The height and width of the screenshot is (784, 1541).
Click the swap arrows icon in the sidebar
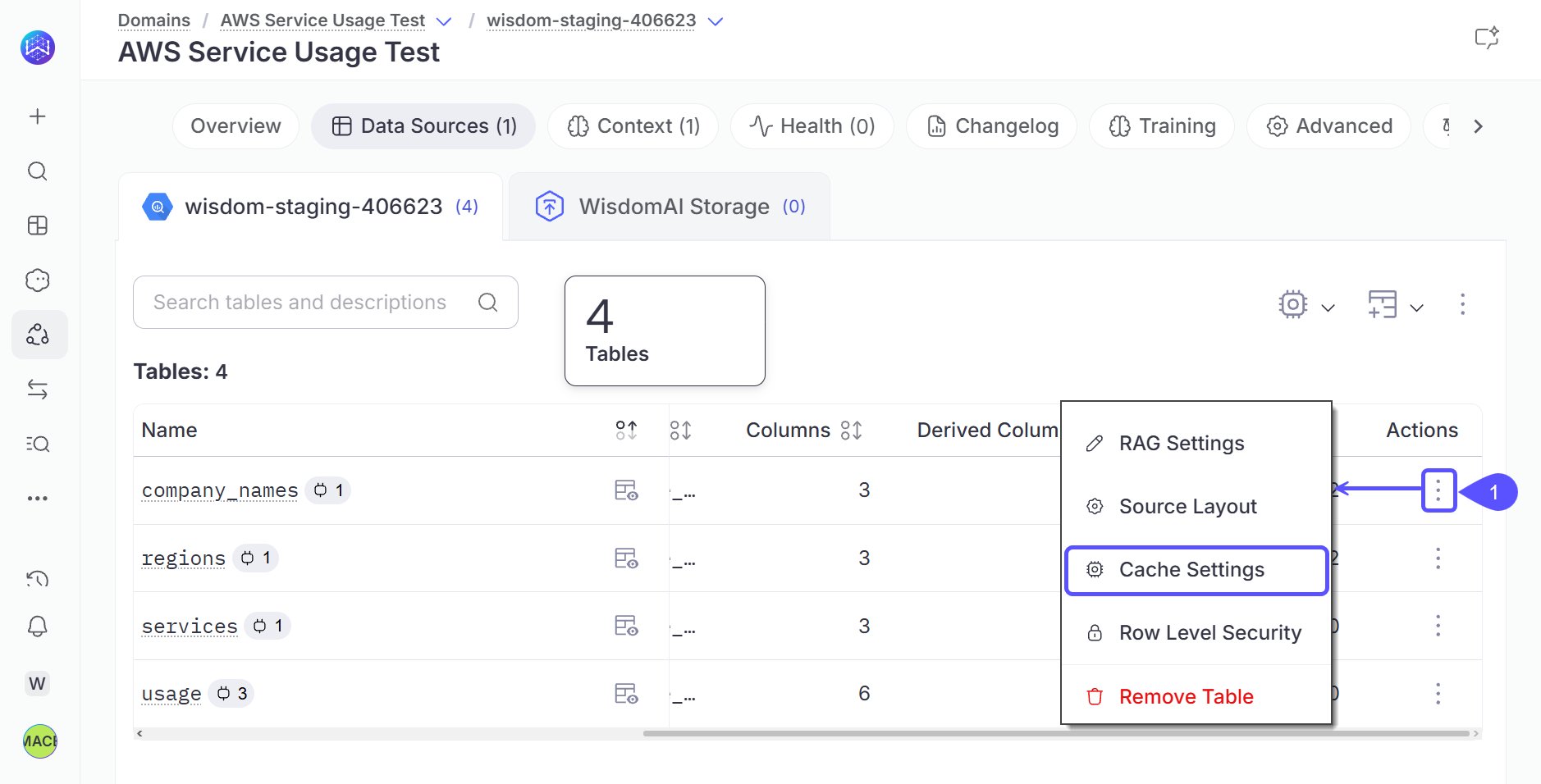click(38, 389)
